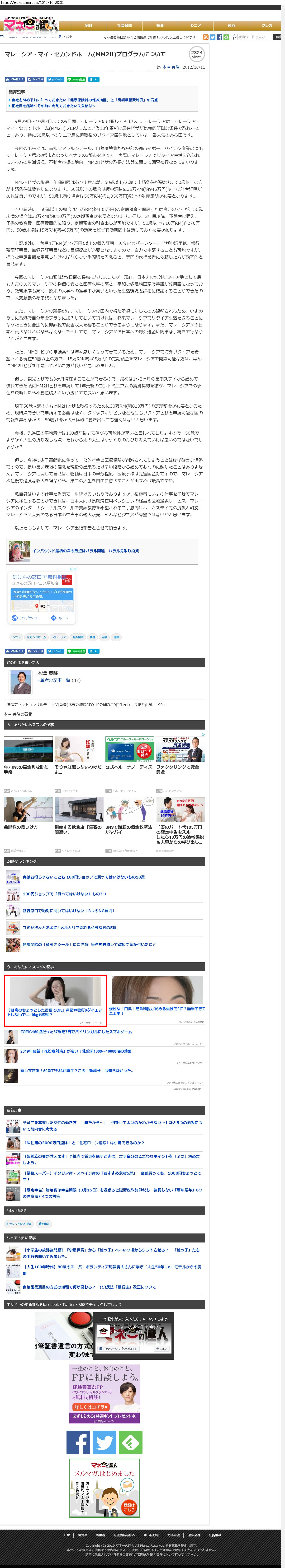The height and width of the screenshot is (1568, 285).
Task: Open the シニア navigation tab
Action: coord(195,26)
